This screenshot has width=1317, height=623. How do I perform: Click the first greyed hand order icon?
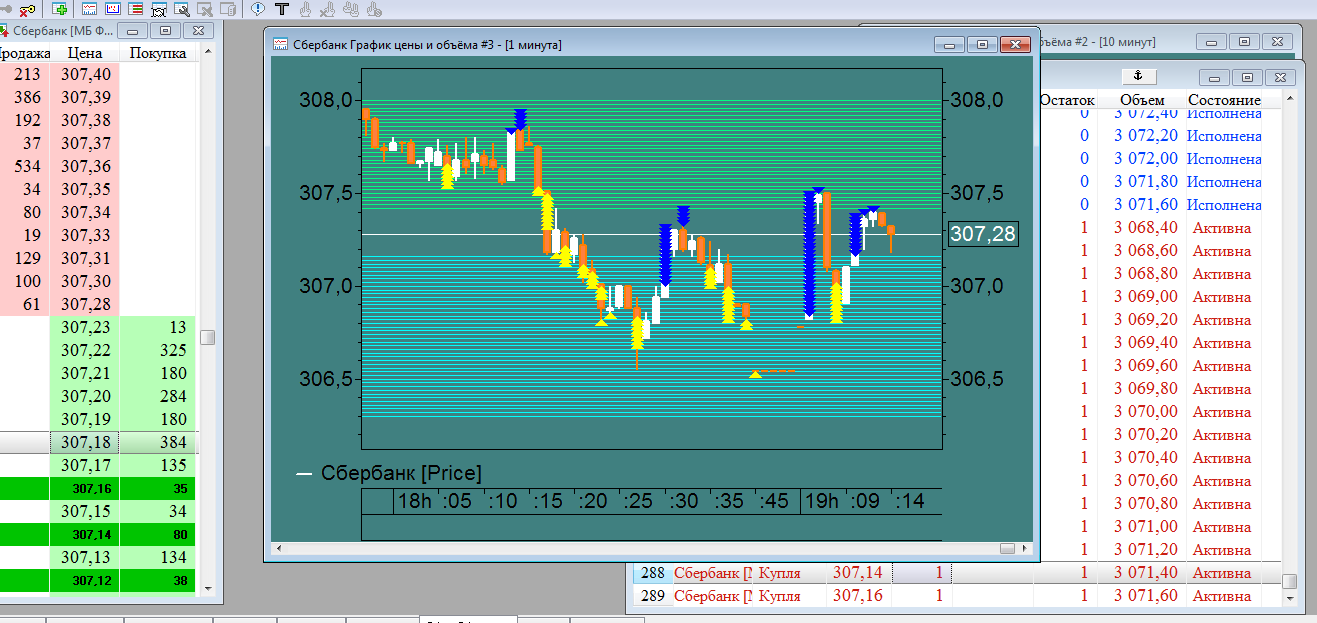(305, 9)
